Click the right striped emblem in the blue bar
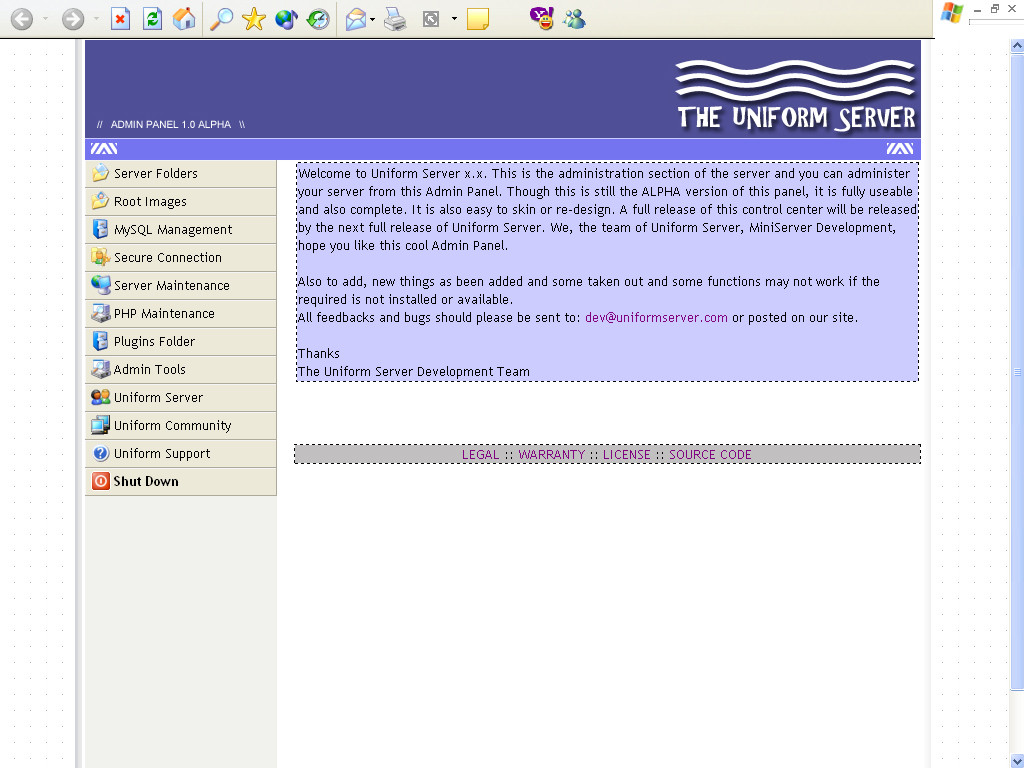 pyautogui.click(x=900, y=149)
